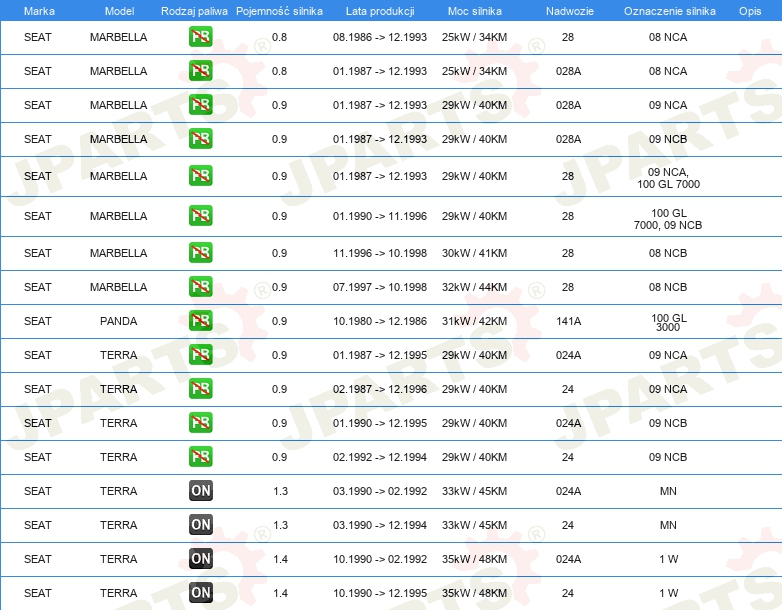This screenshot has height=610, width=782.
Task: Click petrol icon in row dated 01.1990 -> 11.1996
Action: click(200, 216)
